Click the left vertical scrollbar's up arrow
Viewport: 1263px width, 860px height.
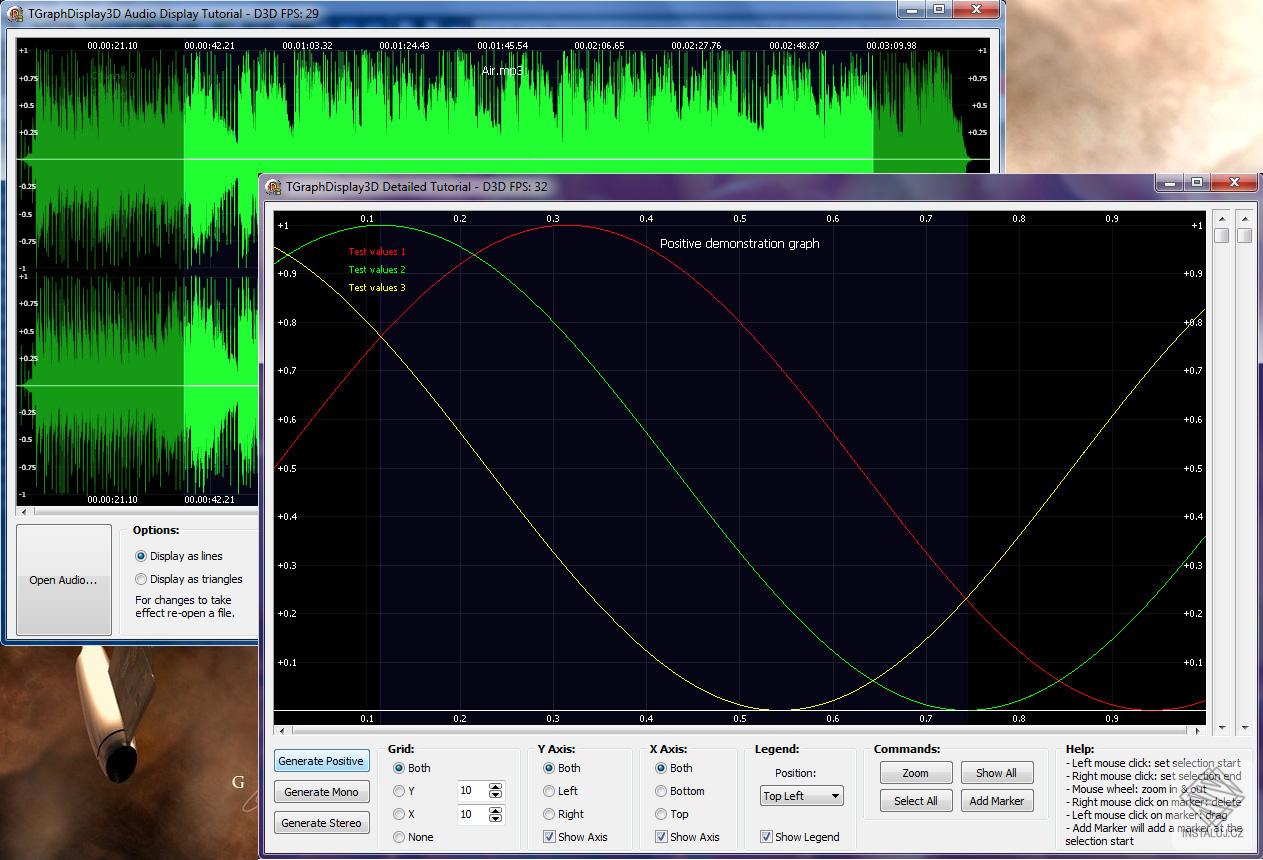click(x=1221, y=217)
